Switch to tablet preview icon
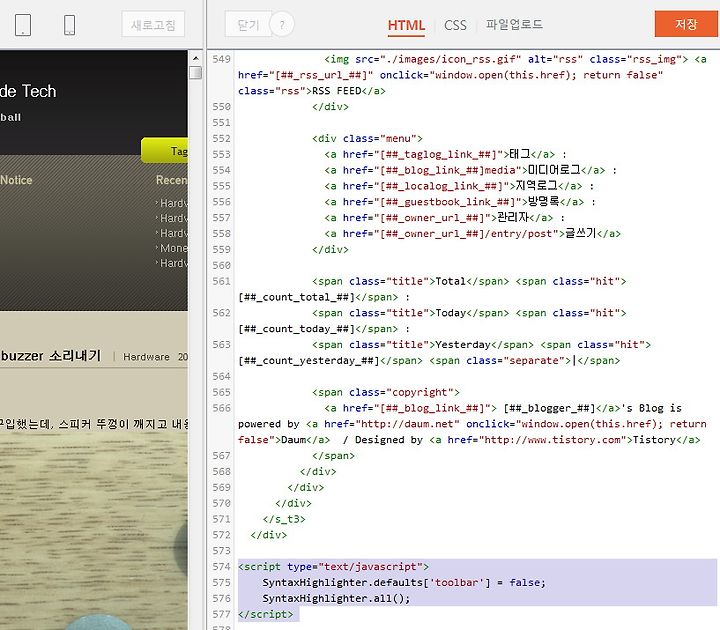720x630 pixels. (23, 25)
